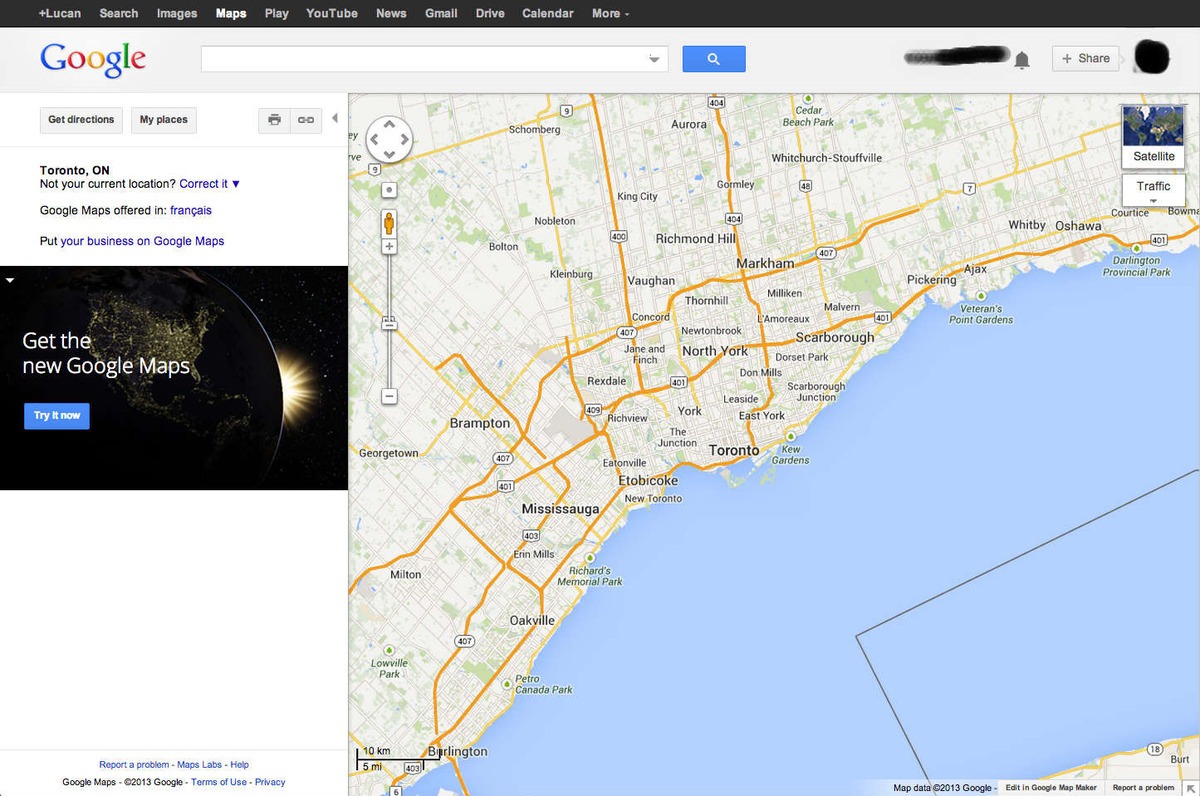This screenshot has width=1200, height=796.
Task: Click the Share button
Action: 1085,59
